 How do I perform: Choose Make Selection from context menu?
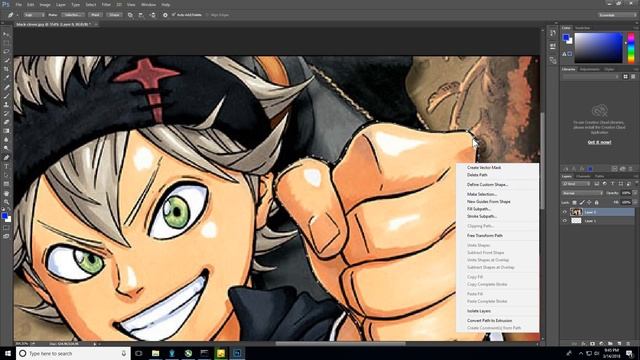[482, 194]
